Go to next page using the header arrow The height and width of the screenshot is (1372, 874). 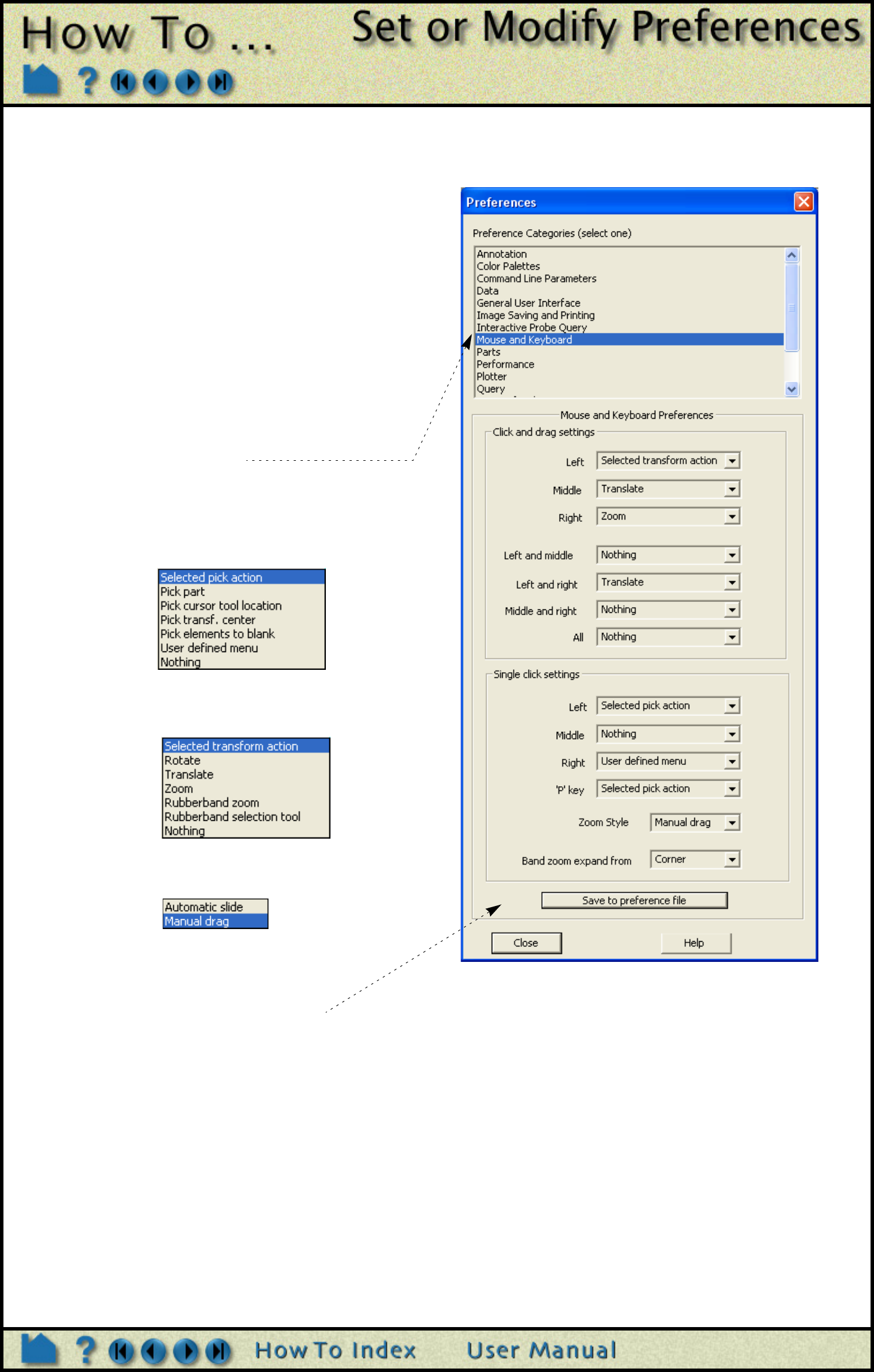click(188, 82)
